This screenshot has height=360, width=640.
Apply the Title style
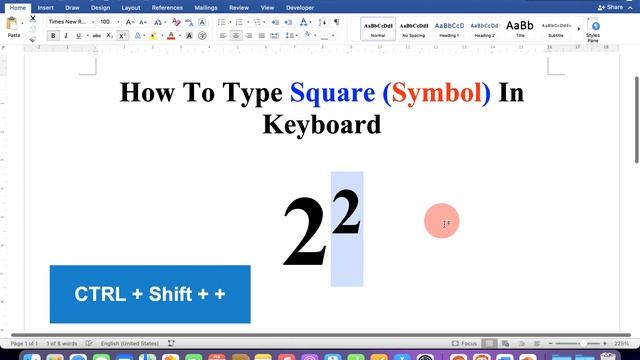click(x=520, y=29)
